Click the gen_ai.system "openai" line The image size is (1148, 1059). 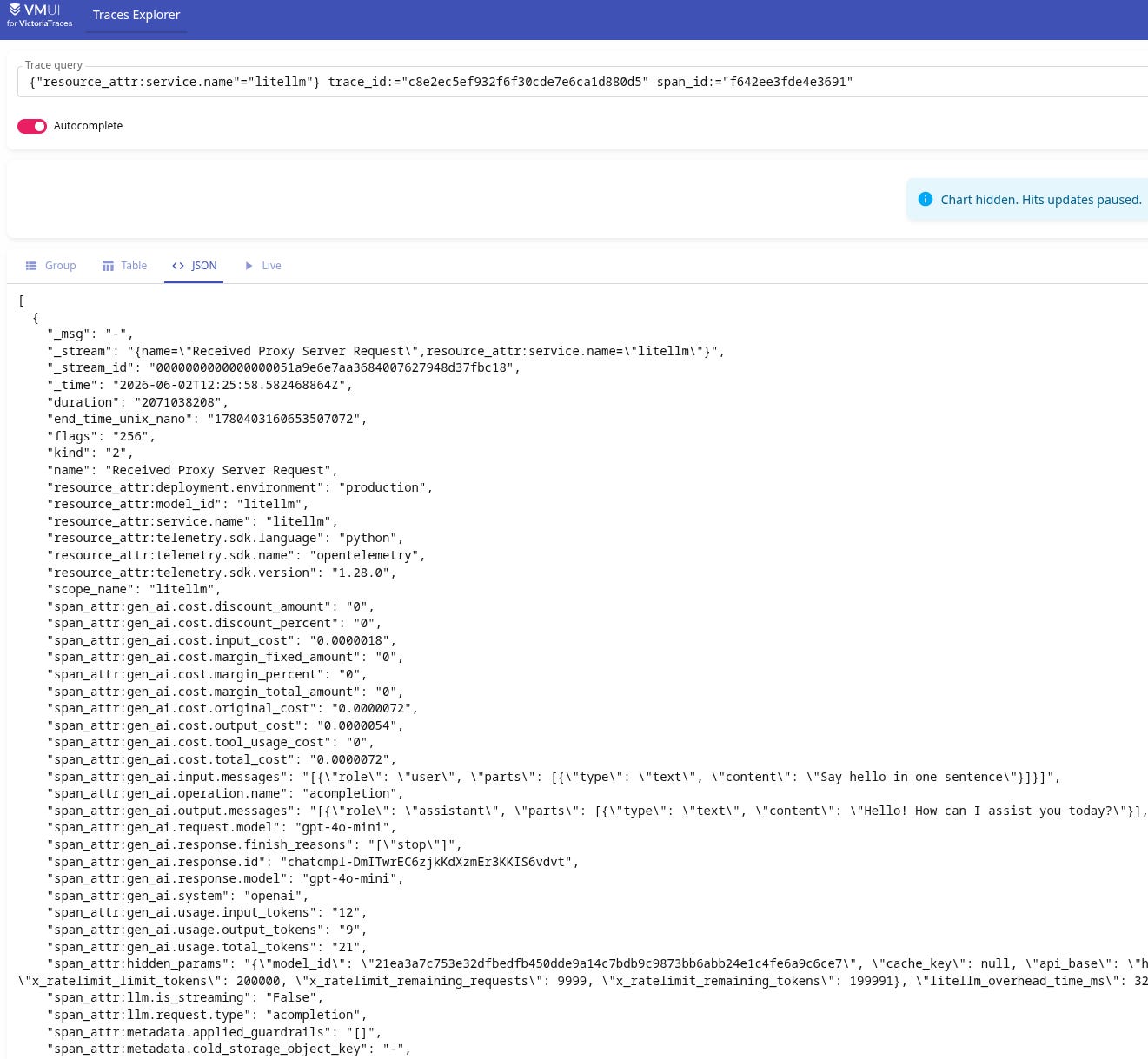click(178, 896)
